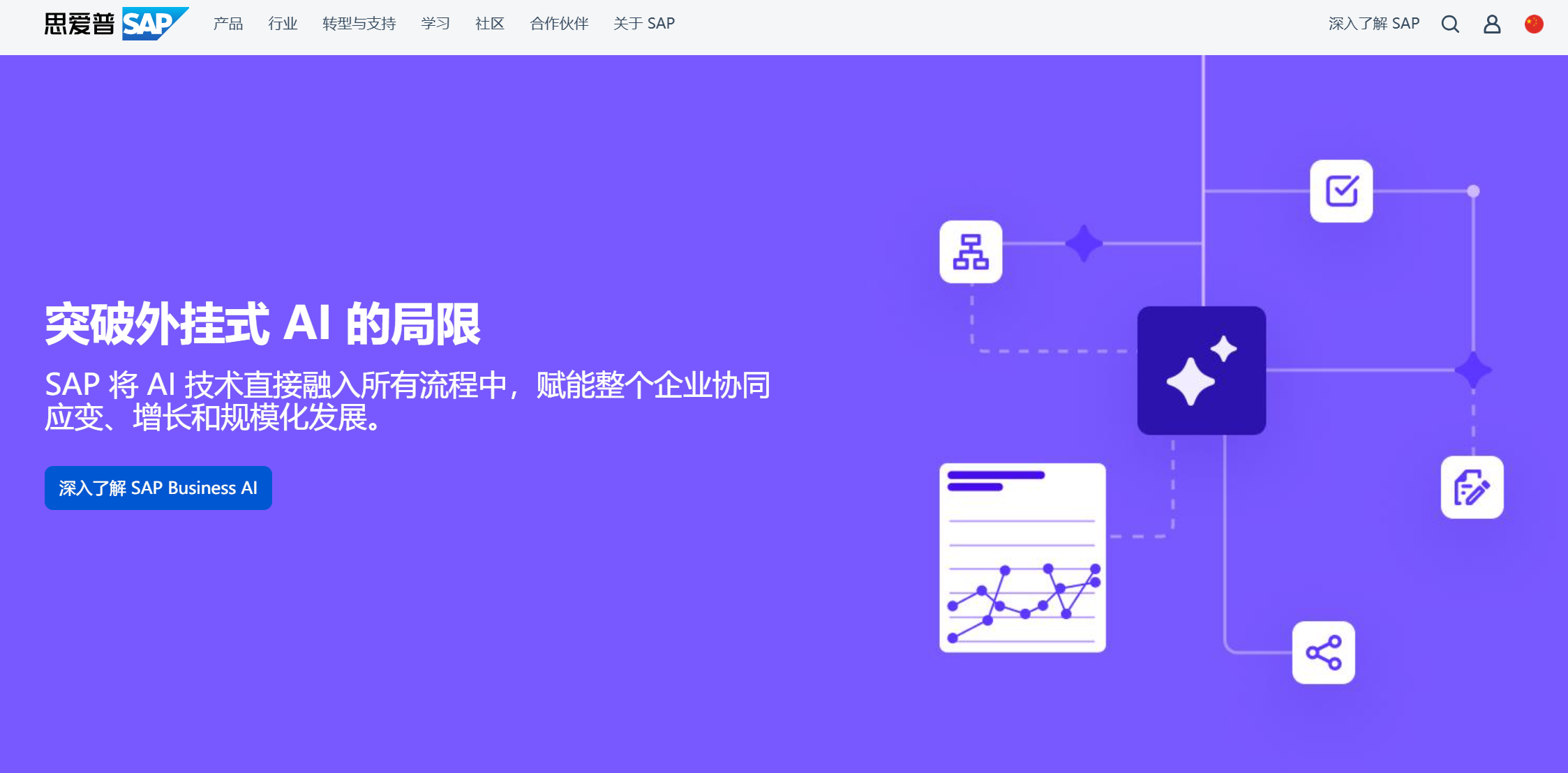Select the 学习 menu item

[x=434, y=23]
